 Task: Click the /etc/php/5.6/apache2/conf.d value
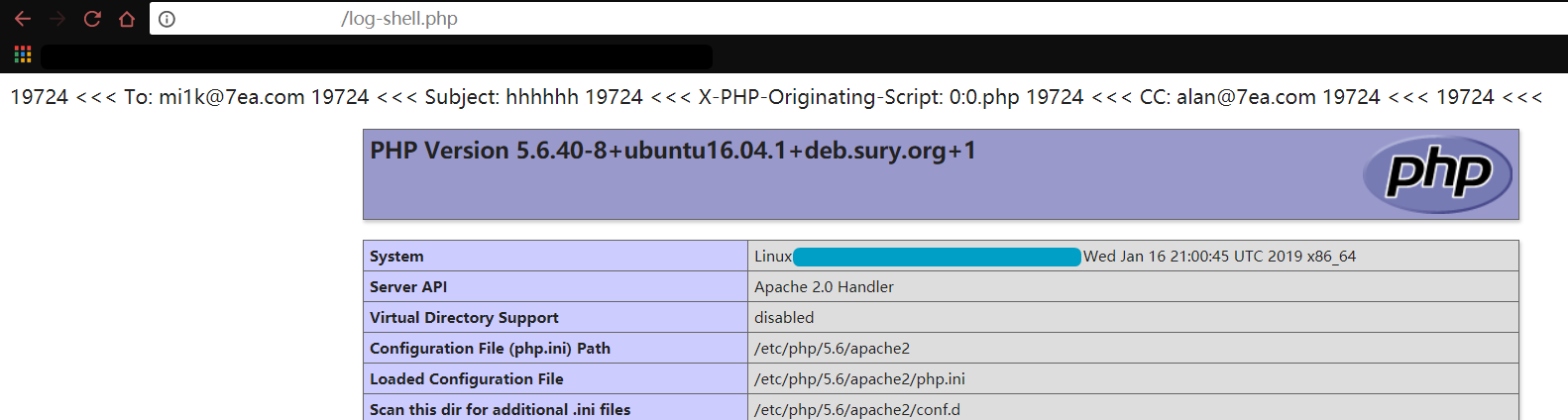(856, 410)
